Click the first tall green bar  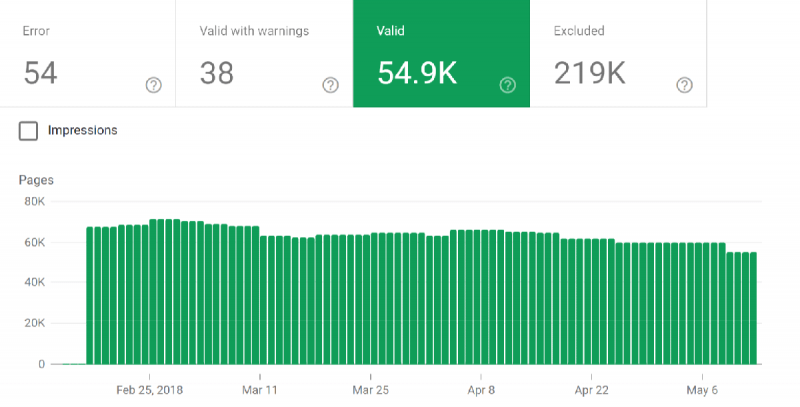(89, 296)
